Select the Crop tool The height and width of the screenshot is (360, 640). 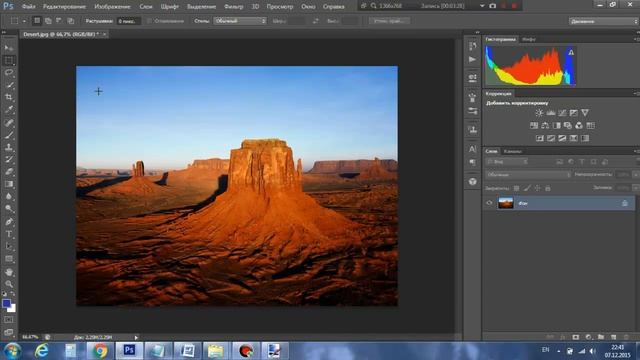click(9, 98)
